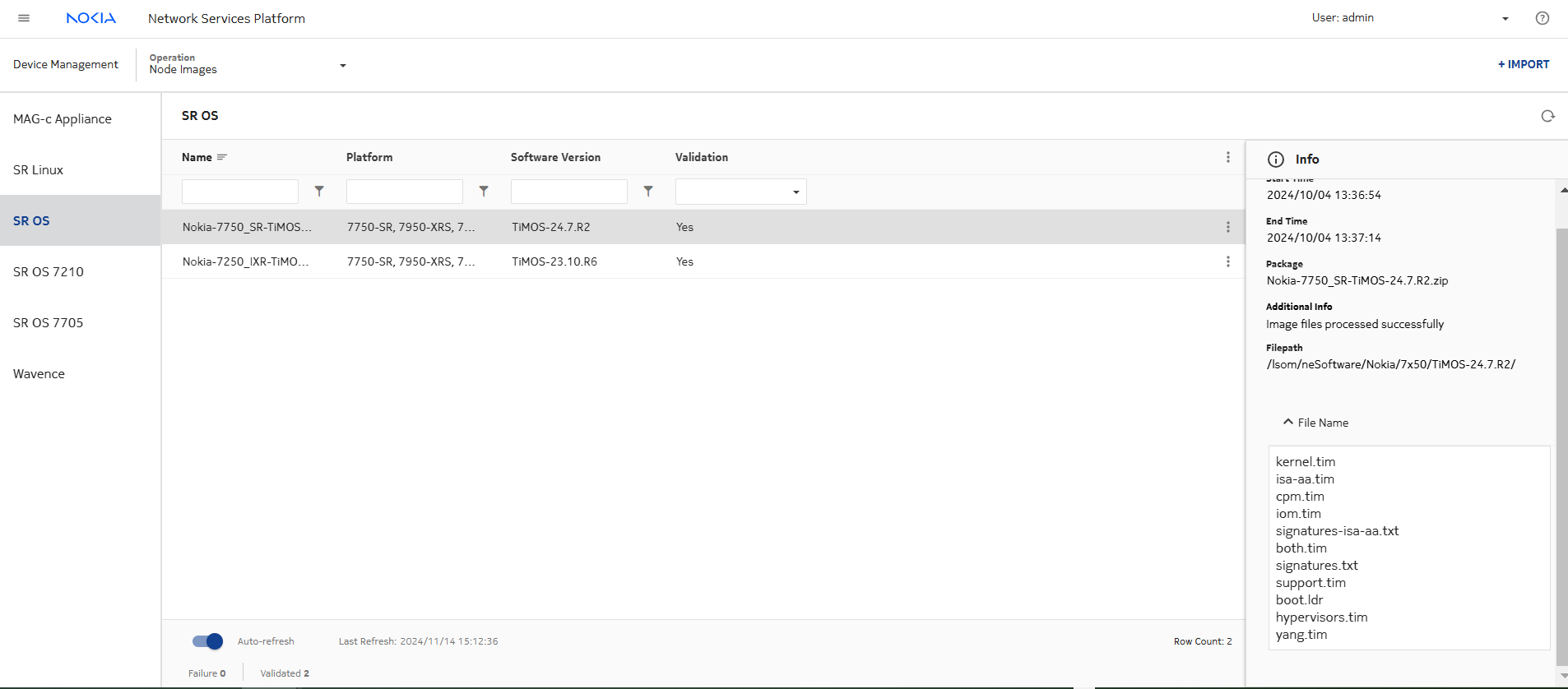This screenshot has height=689, width=1568.
Task: Select the Nokia-7250_IXR-TiMOS row
Action: 245,261
